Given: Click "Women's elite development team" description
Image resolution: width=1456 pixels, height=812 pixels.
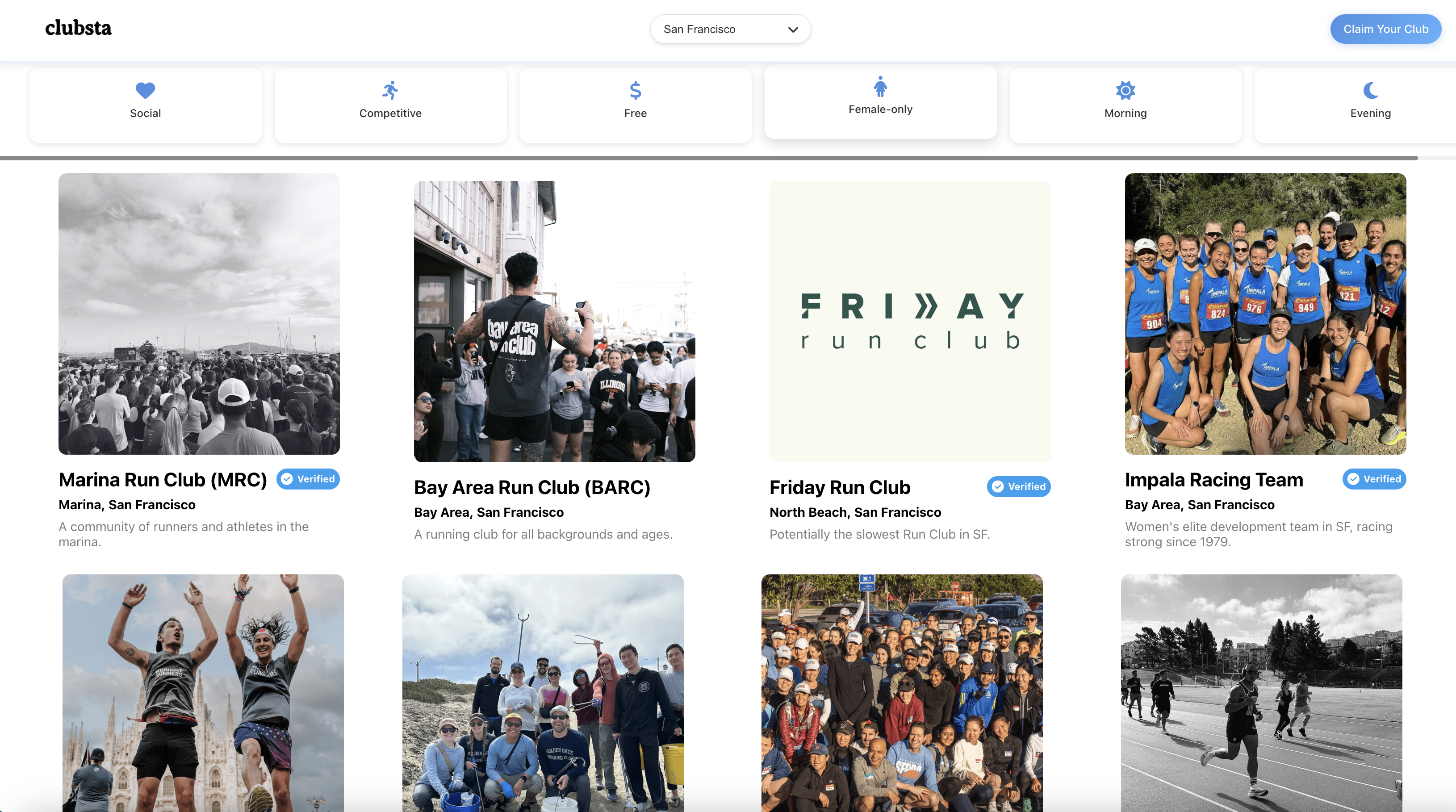Looking at the screenshot, I should [1259, 534].
